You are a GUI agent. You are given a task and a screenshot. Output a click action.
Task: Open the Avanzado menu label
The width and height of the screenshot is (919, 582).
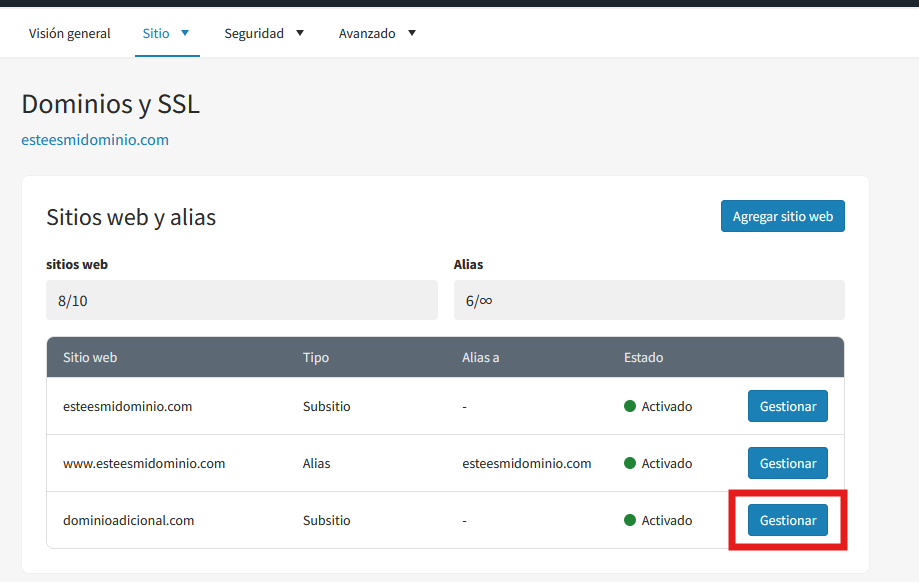pyautogui.click(x=367, y=33)
